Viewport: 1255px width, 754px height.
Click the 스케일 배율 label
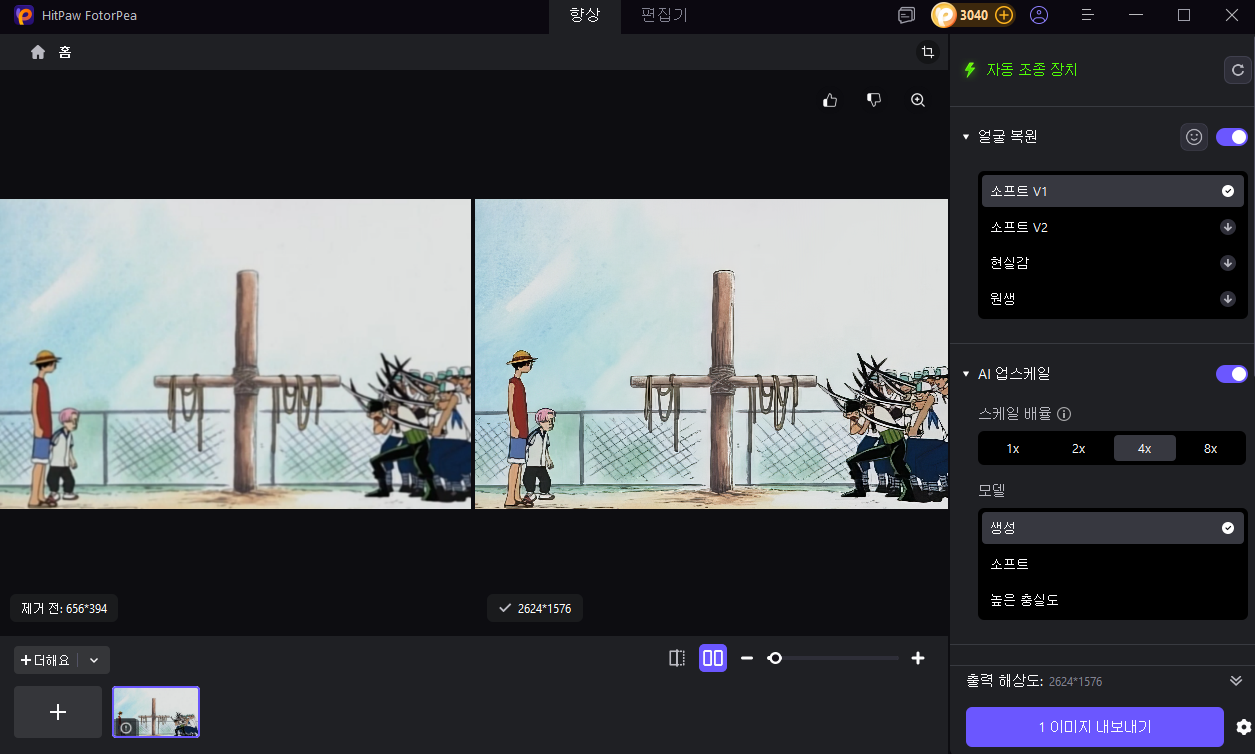click(x=1014, y=414)
